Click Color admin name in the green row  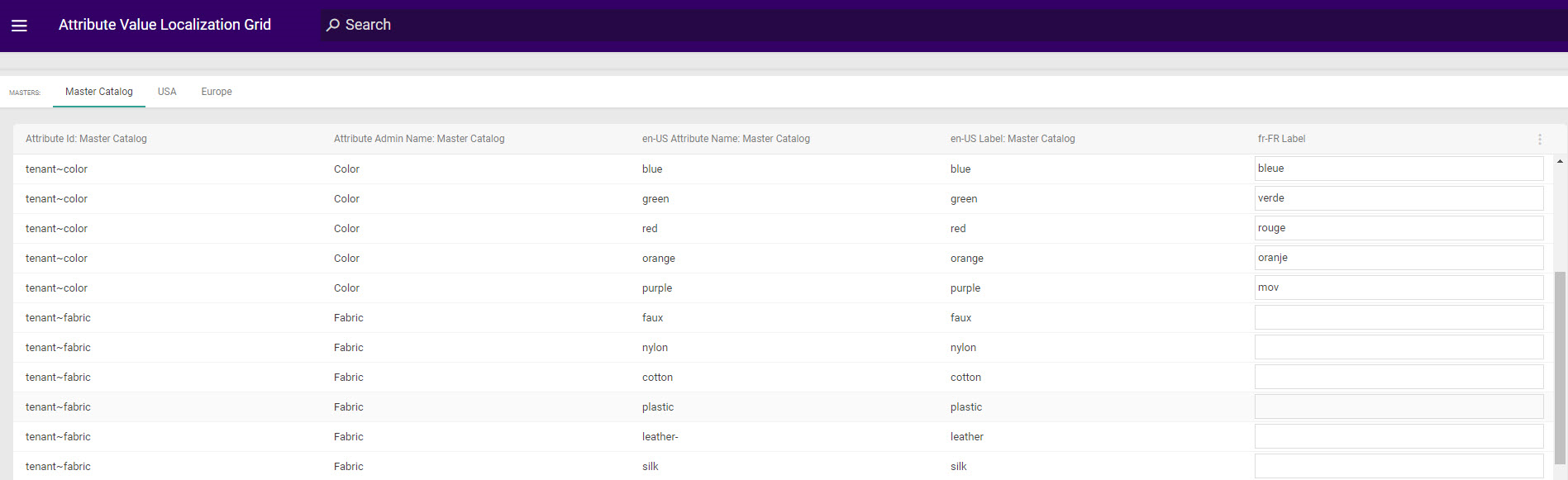pos(346,198)
